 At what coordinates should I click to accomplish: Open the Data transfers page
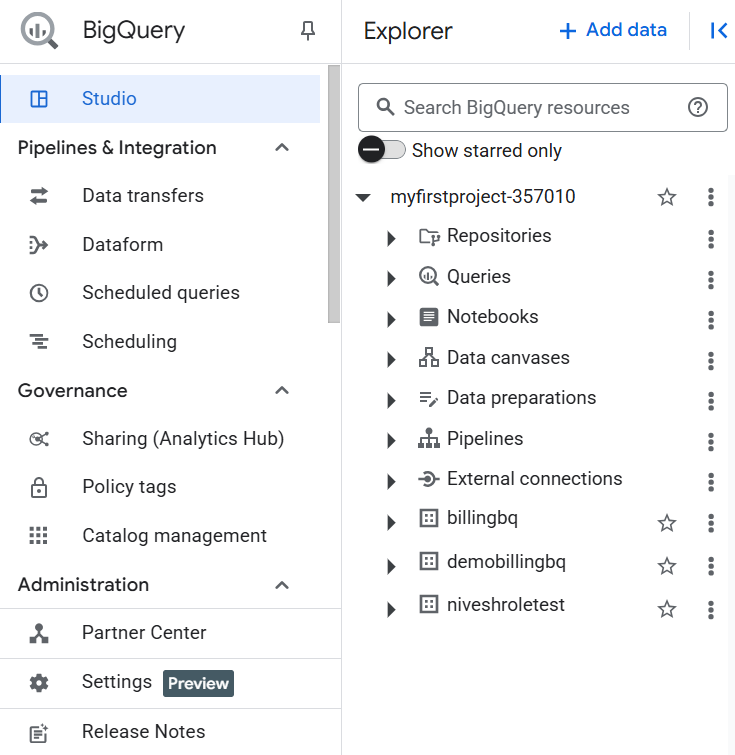(x=142, y=196)
